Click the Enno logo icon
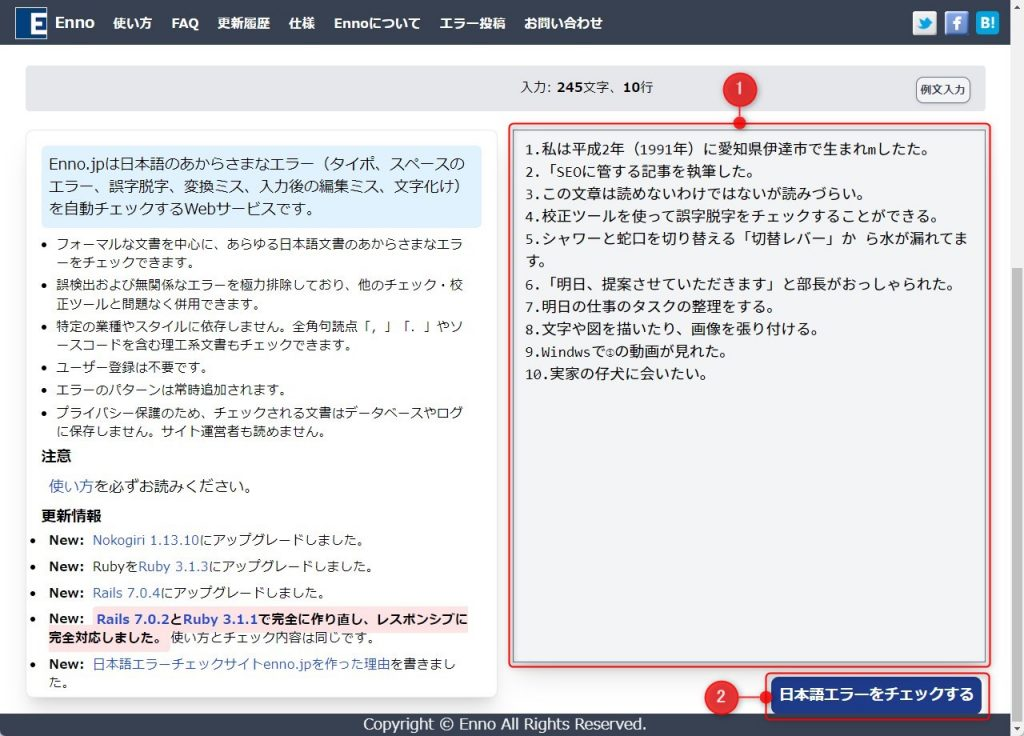This screenshot has height=736, width=1024. coord(31,23)
